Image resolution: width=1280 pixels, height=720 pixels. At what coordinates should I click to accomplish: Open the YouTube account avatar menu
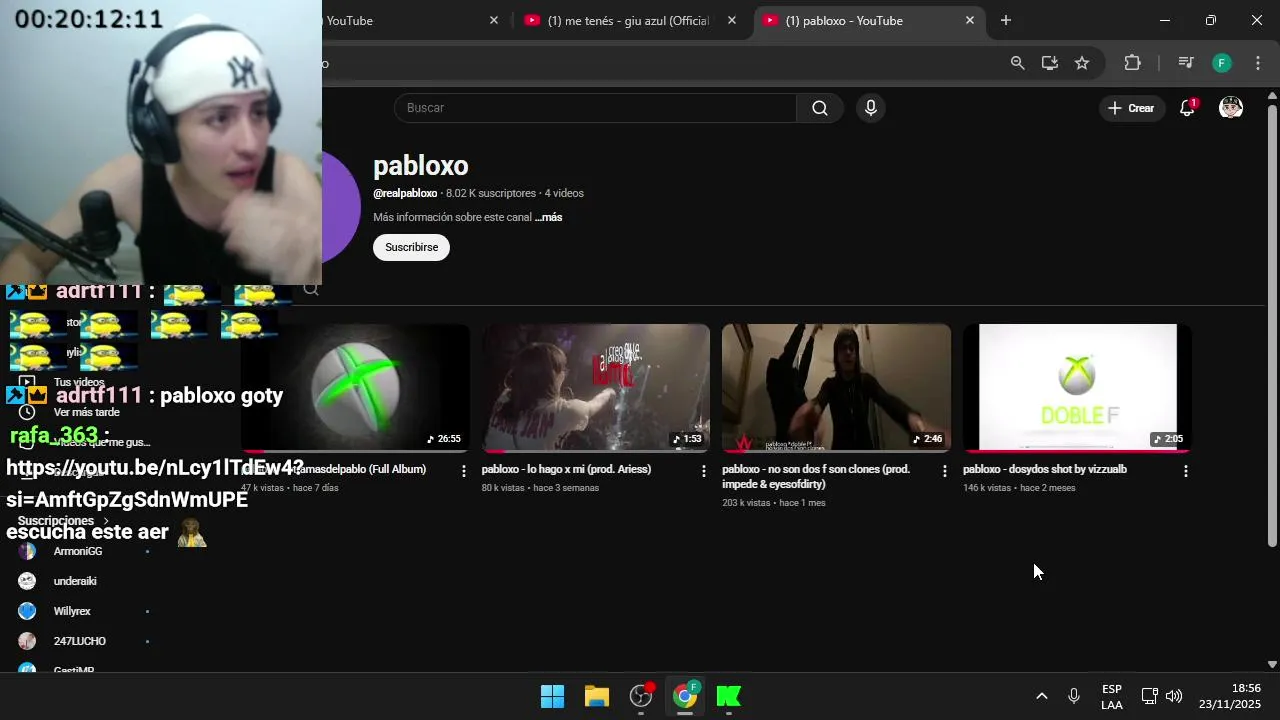click(x=1231, y=108)
